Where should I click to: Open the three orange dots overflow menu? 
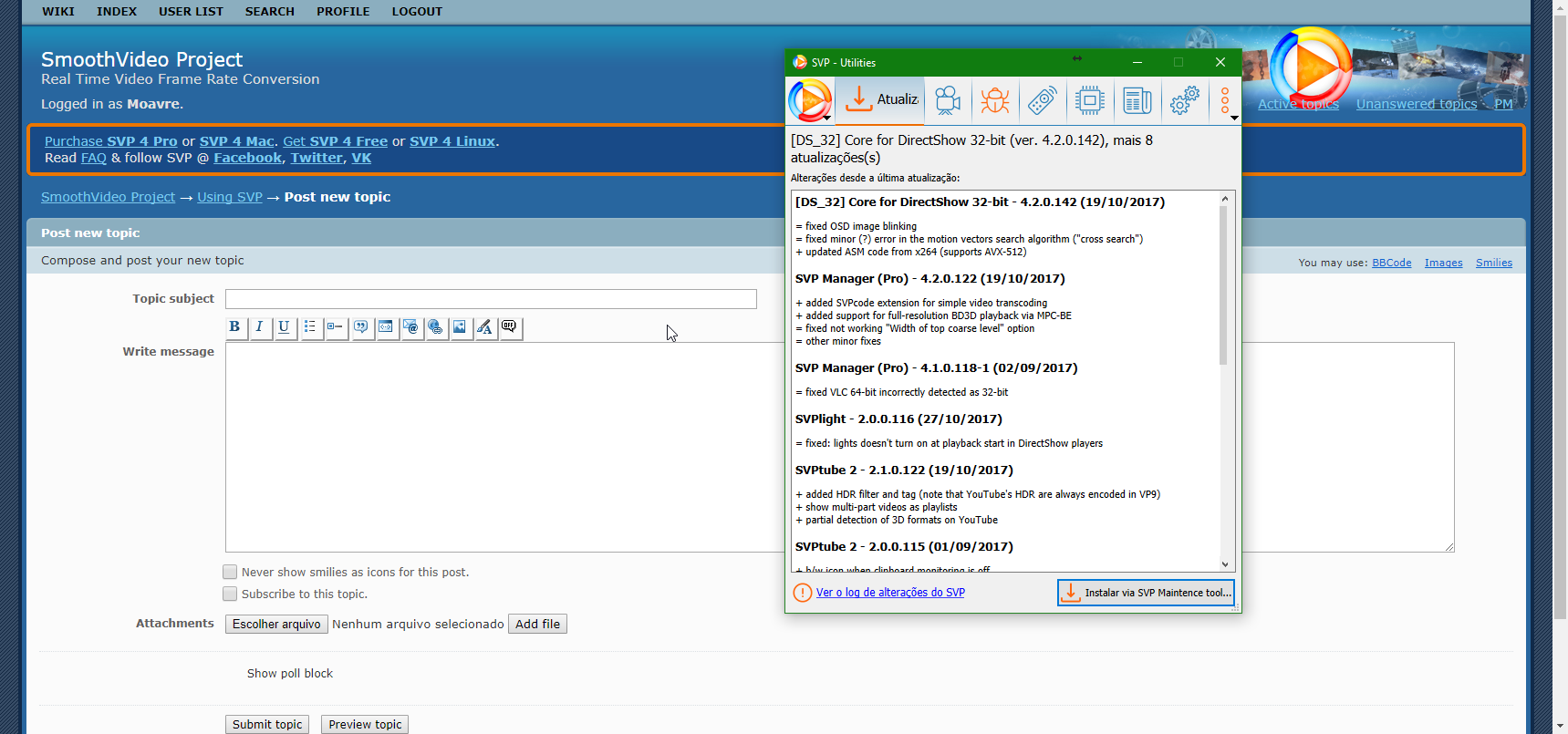[x=1225, y=100]
